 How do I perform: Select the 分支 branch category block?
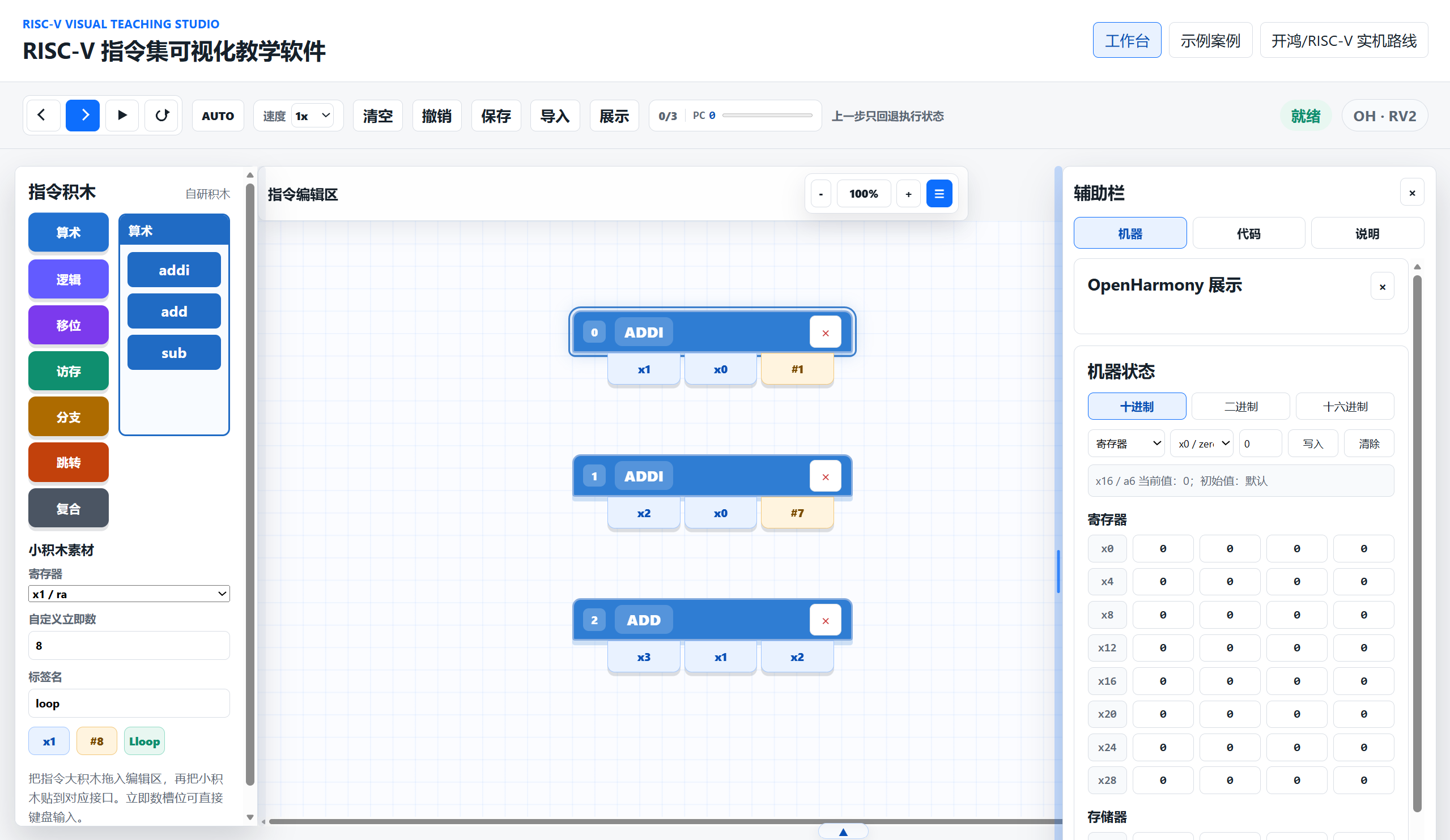tap(69, 416)
